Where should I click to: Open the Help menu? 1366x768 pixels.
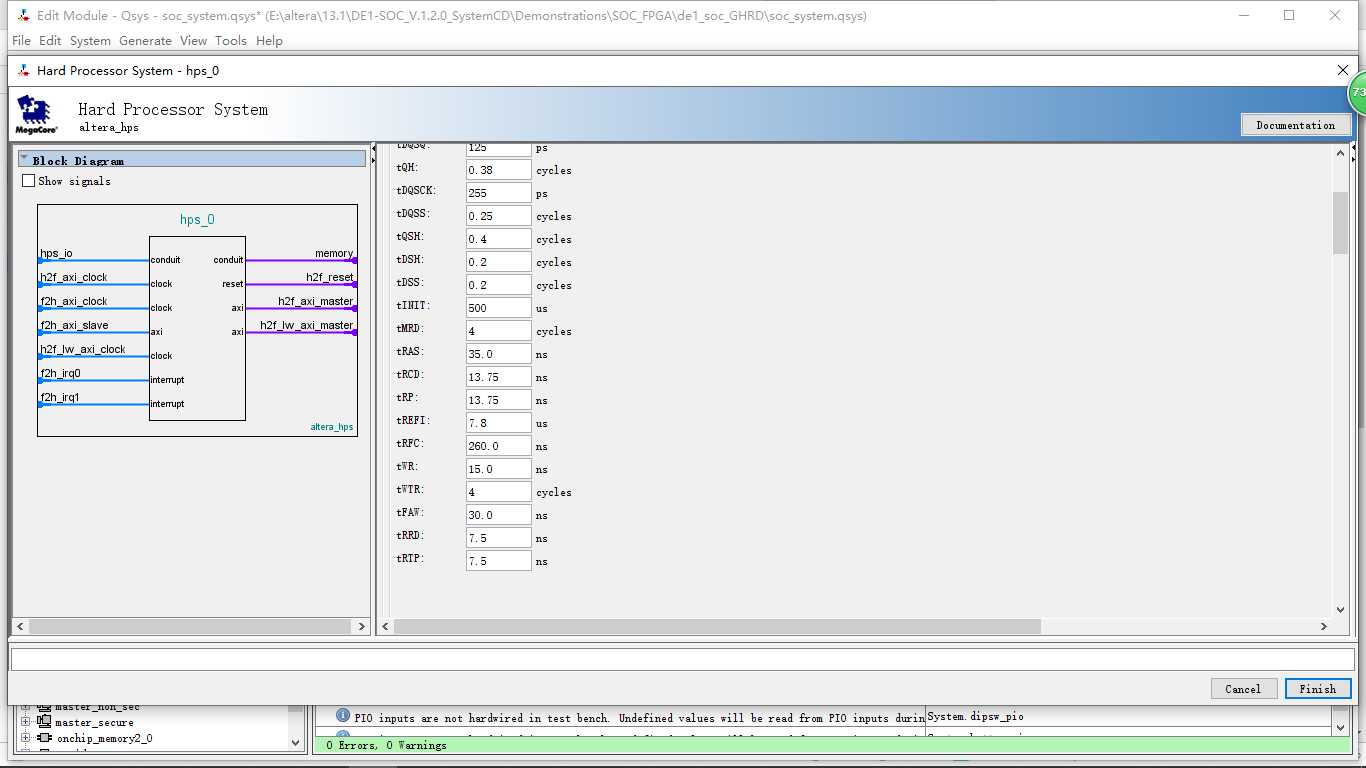pyautogui.click(x=269, y=41)
